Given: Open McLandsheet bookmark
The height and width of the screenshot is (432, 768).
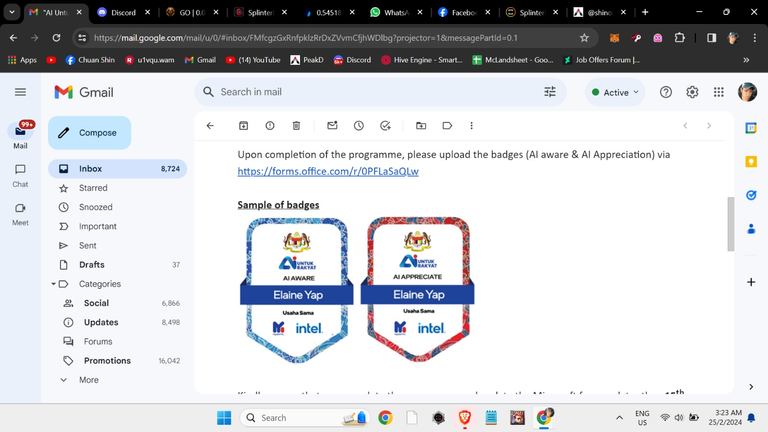Looking at the screenshot, I should pyautogui.click(x=512, y=60).
